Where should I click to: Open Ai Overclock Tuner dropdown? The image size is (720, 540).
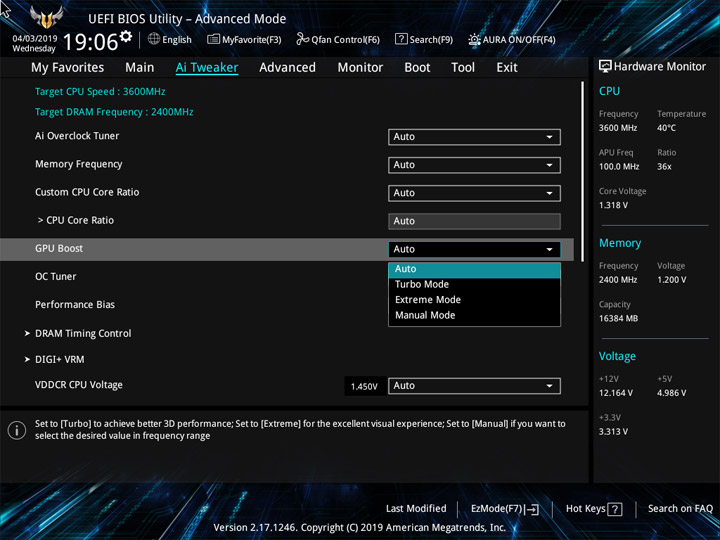point(474,137)
